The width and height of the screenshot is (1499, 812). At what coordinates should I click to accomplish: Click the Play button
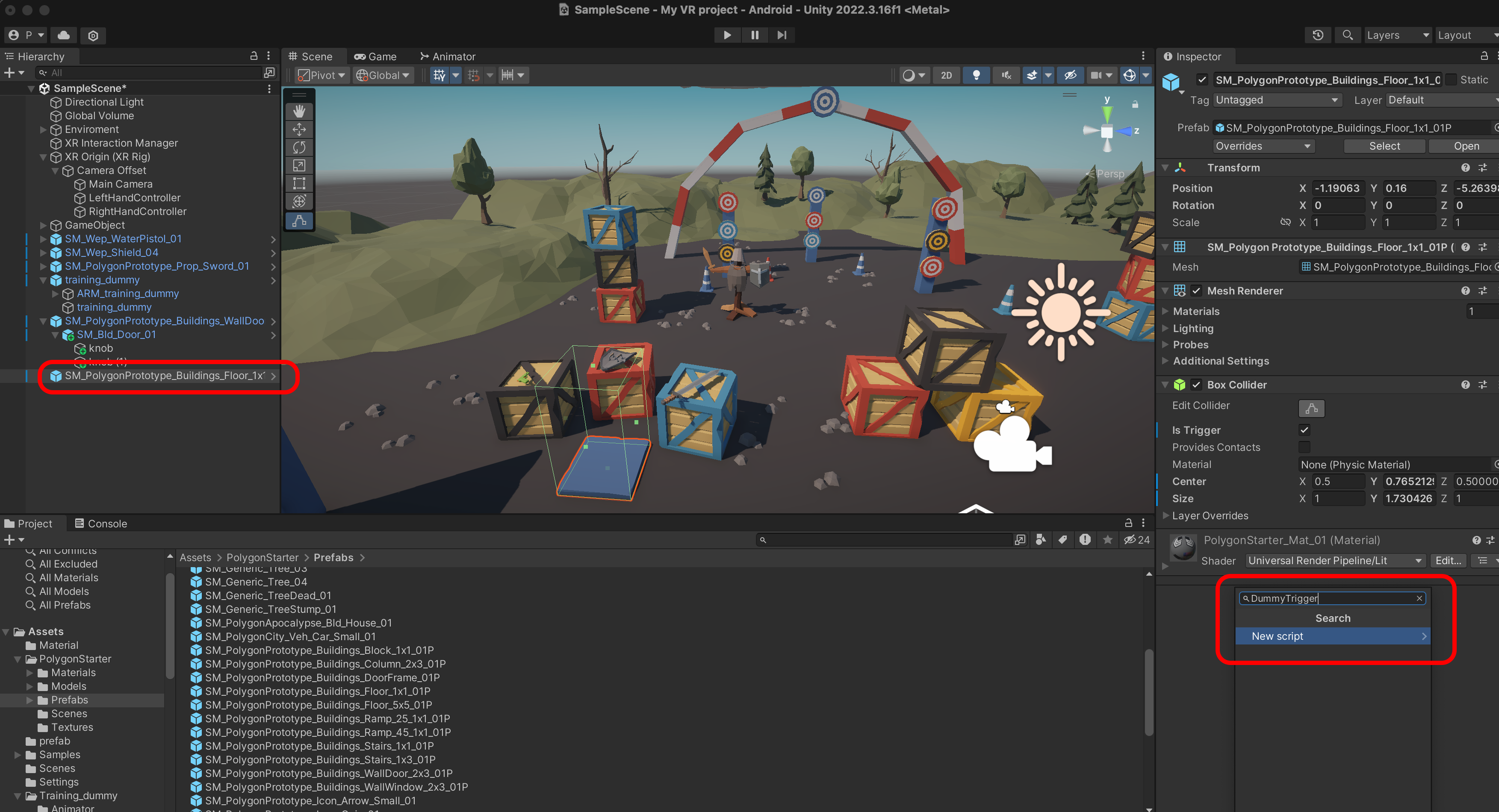point(727,35)
